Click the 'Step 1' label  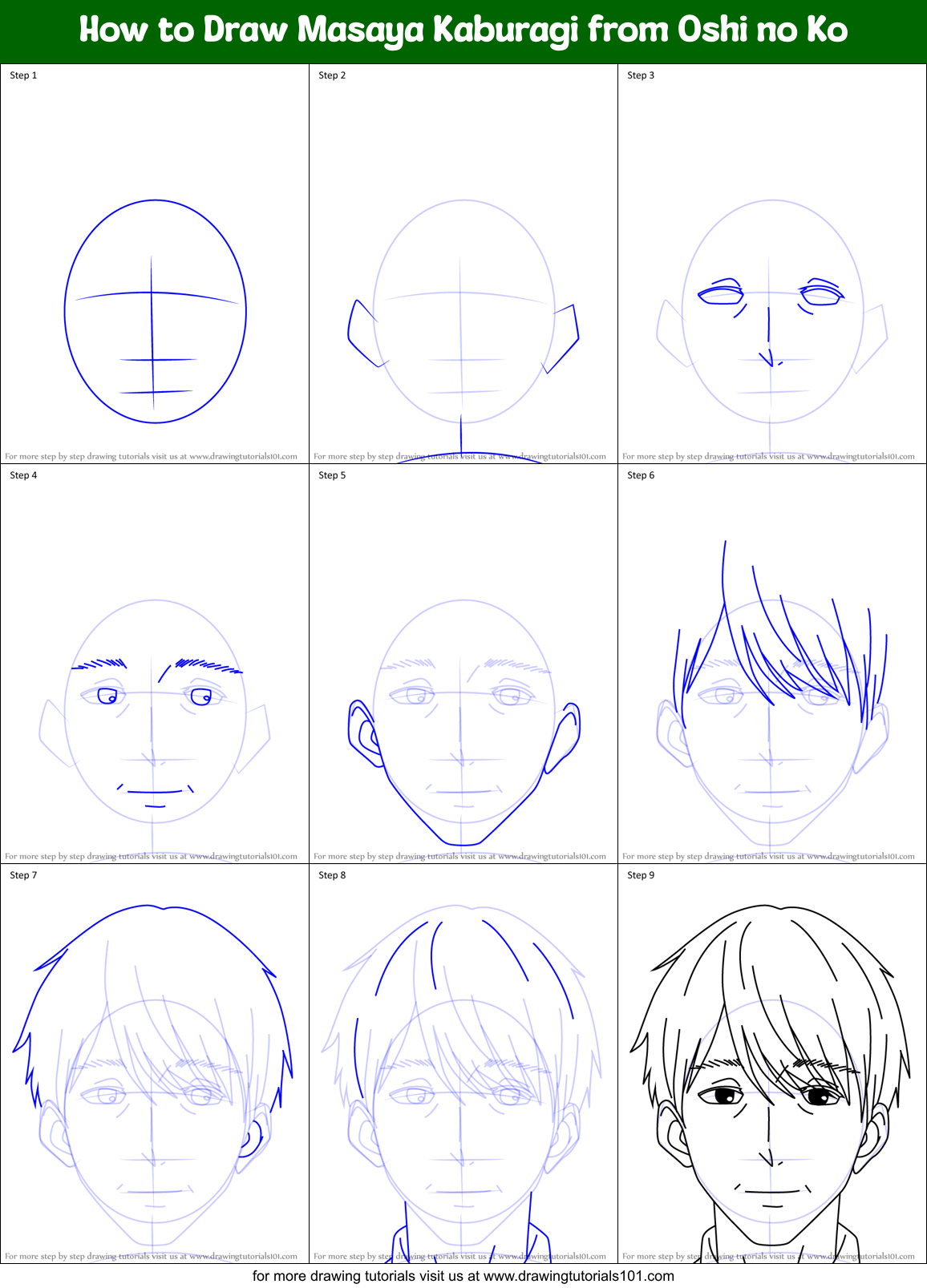click(x=23, y=75)
